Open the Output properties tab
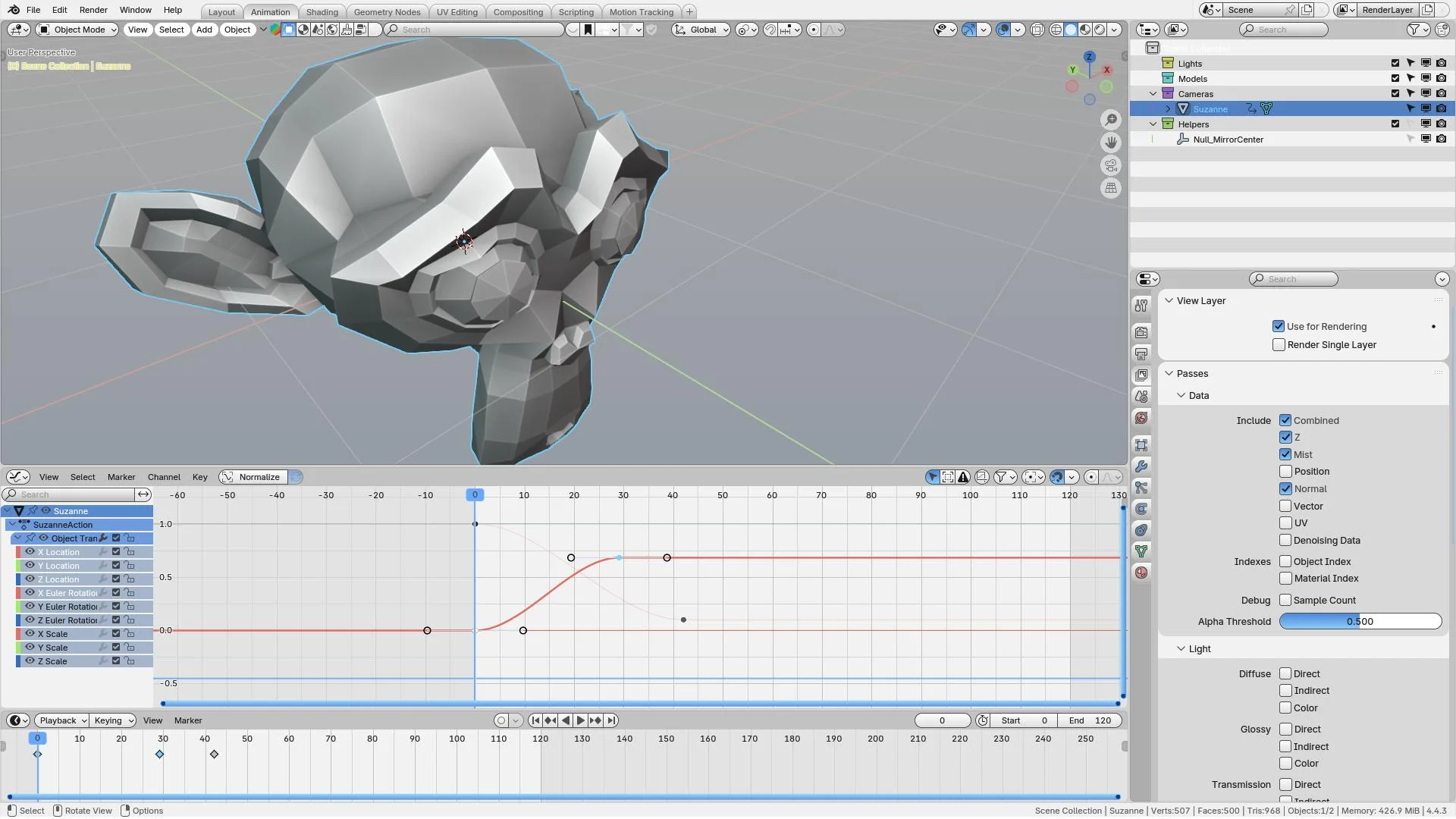This screenshot has width=1456, height=819. click(x=1141, y=353)
